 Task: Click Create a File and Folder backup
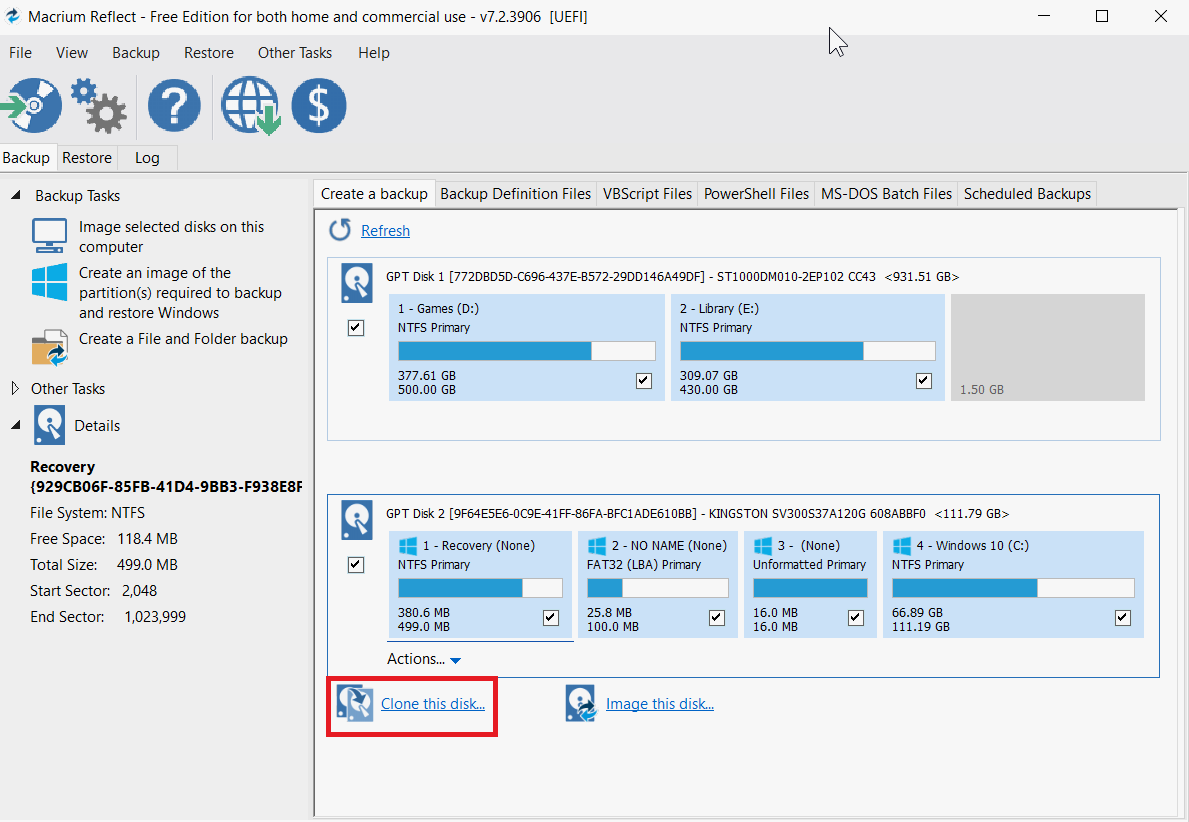(184, 339)
